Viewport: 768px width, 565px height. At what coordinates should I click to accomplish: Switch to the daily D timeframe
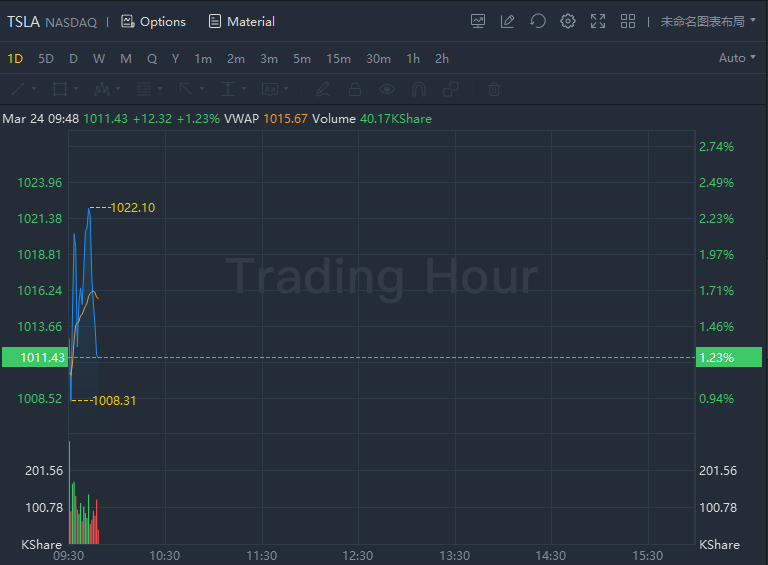click(x=73, y=59)
